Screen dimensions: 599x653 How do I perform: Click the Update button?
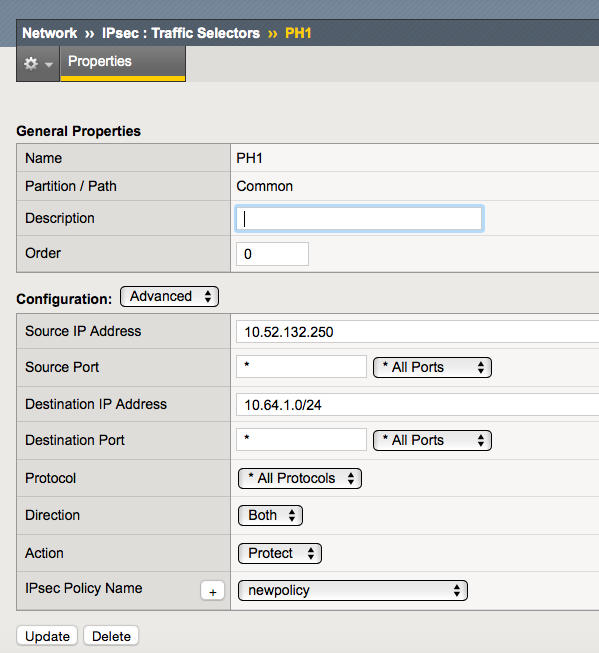(47, 636)
